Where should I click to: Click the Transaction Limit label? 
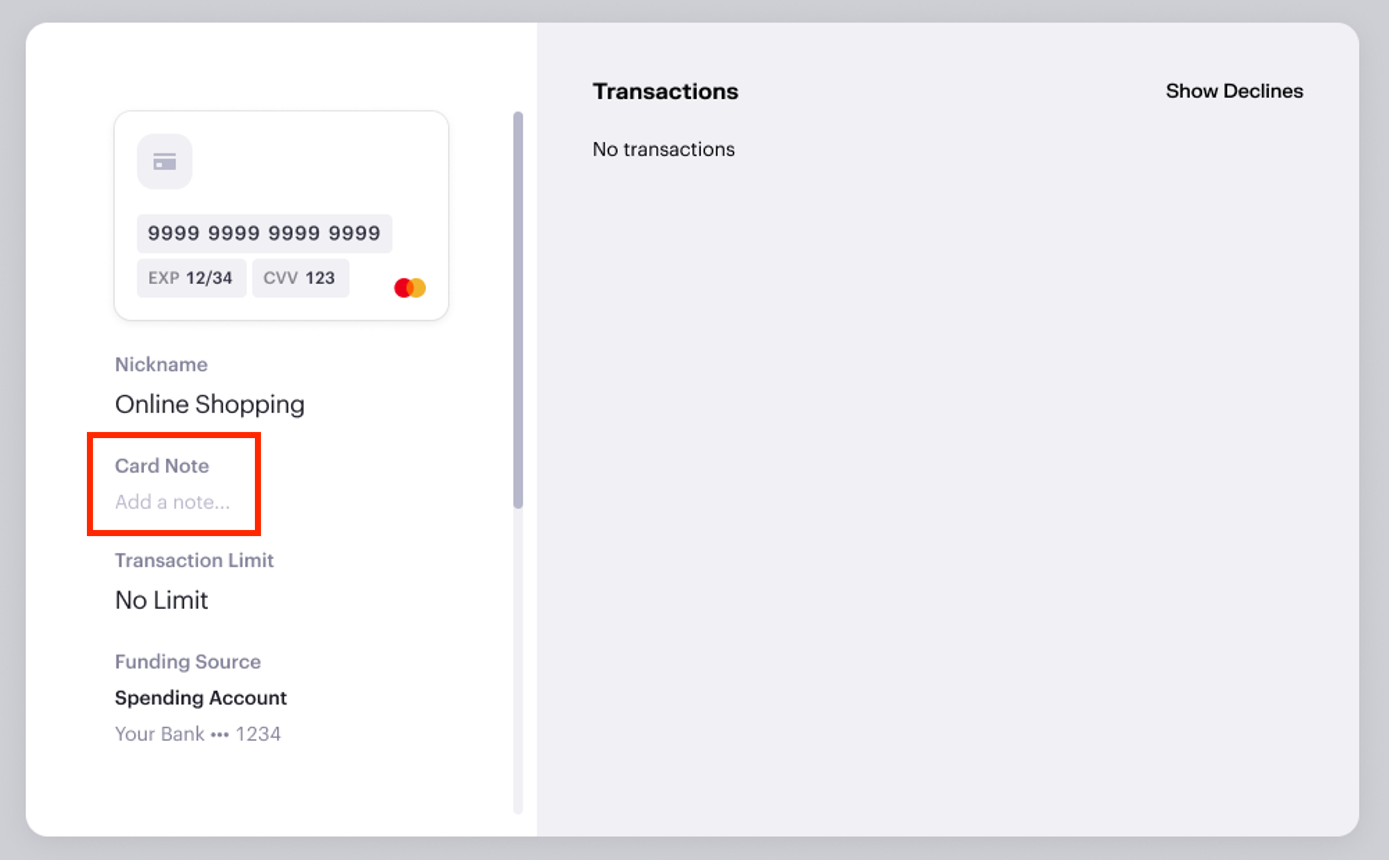click(194, 560)
